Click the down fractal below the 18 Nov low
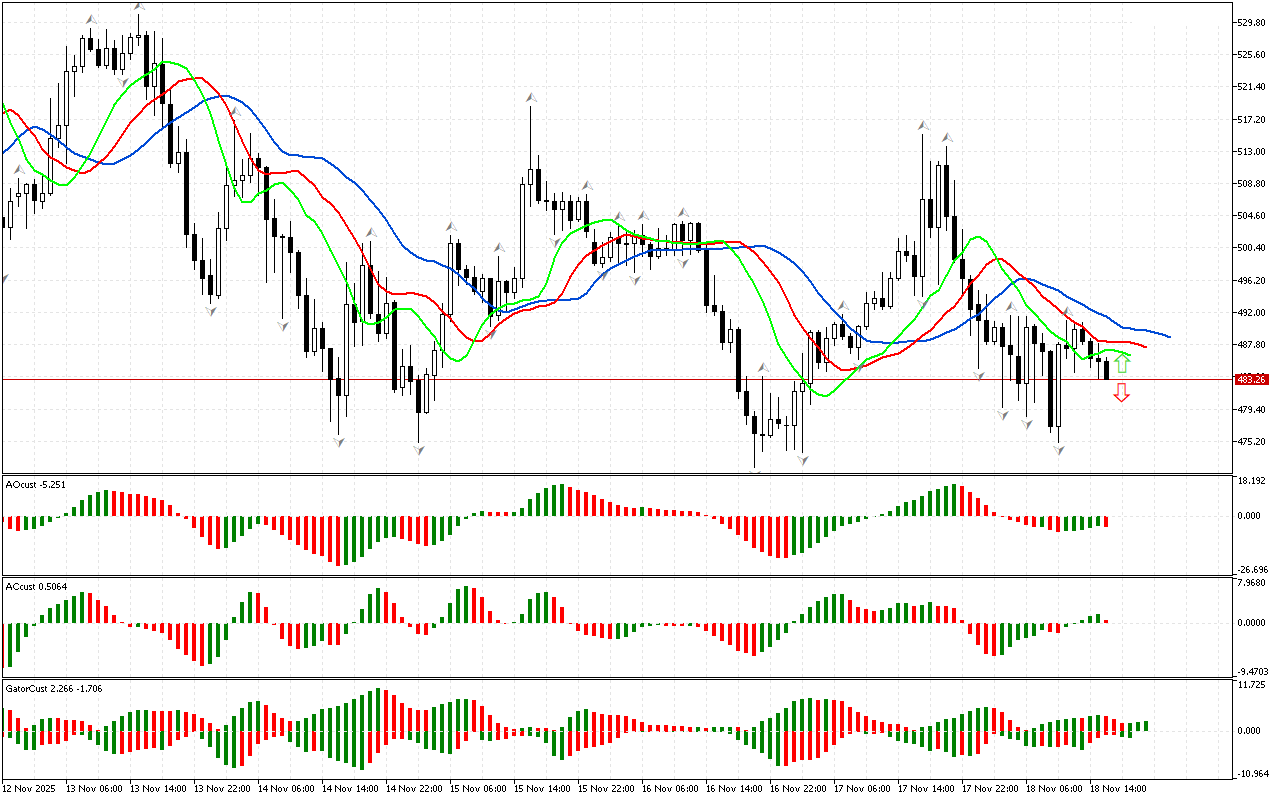1280x800 pixels. tap(1058, 451)
